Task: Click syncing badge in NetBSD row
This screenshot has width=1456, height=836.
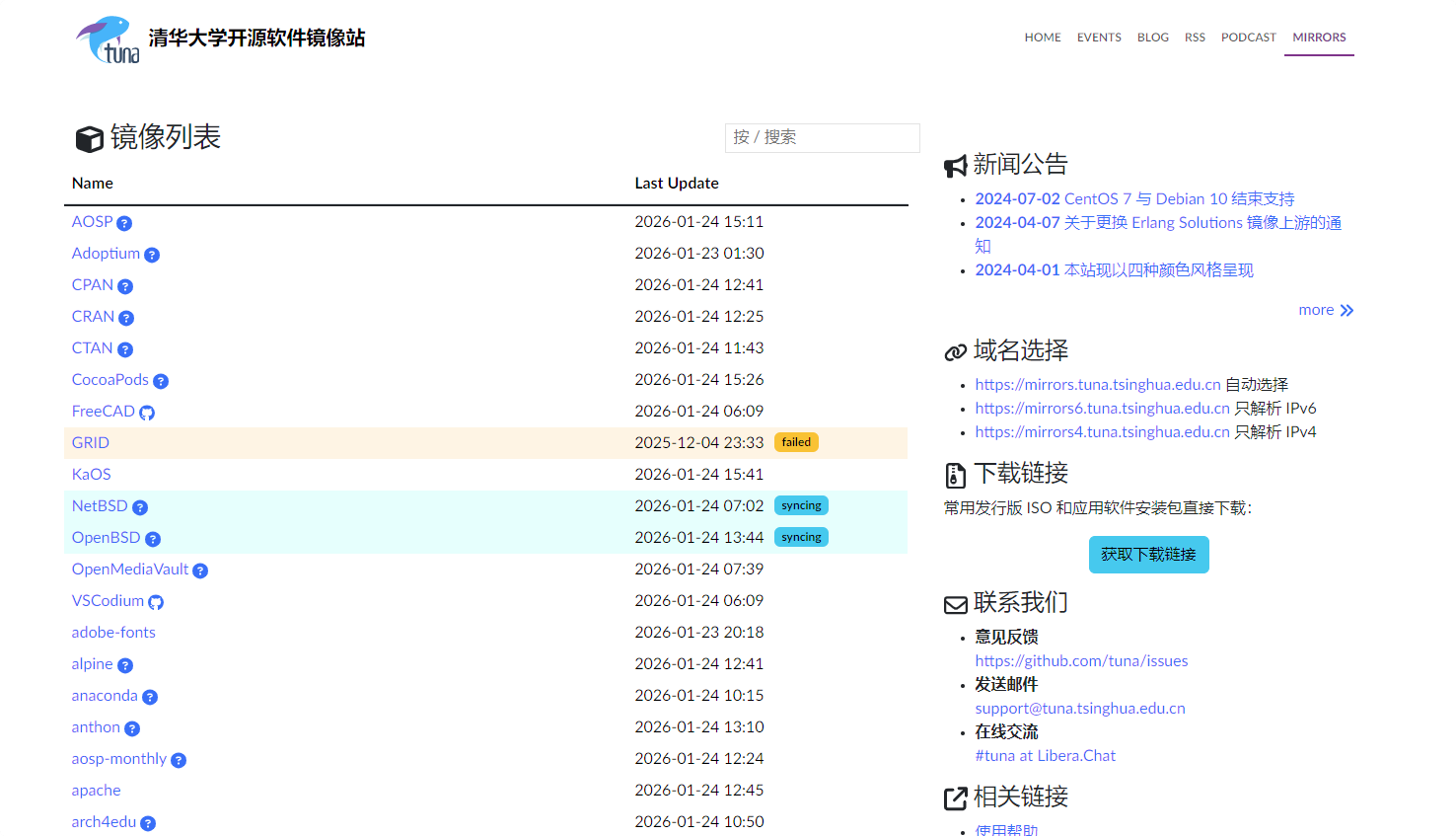Action: (x=801, y=505)
